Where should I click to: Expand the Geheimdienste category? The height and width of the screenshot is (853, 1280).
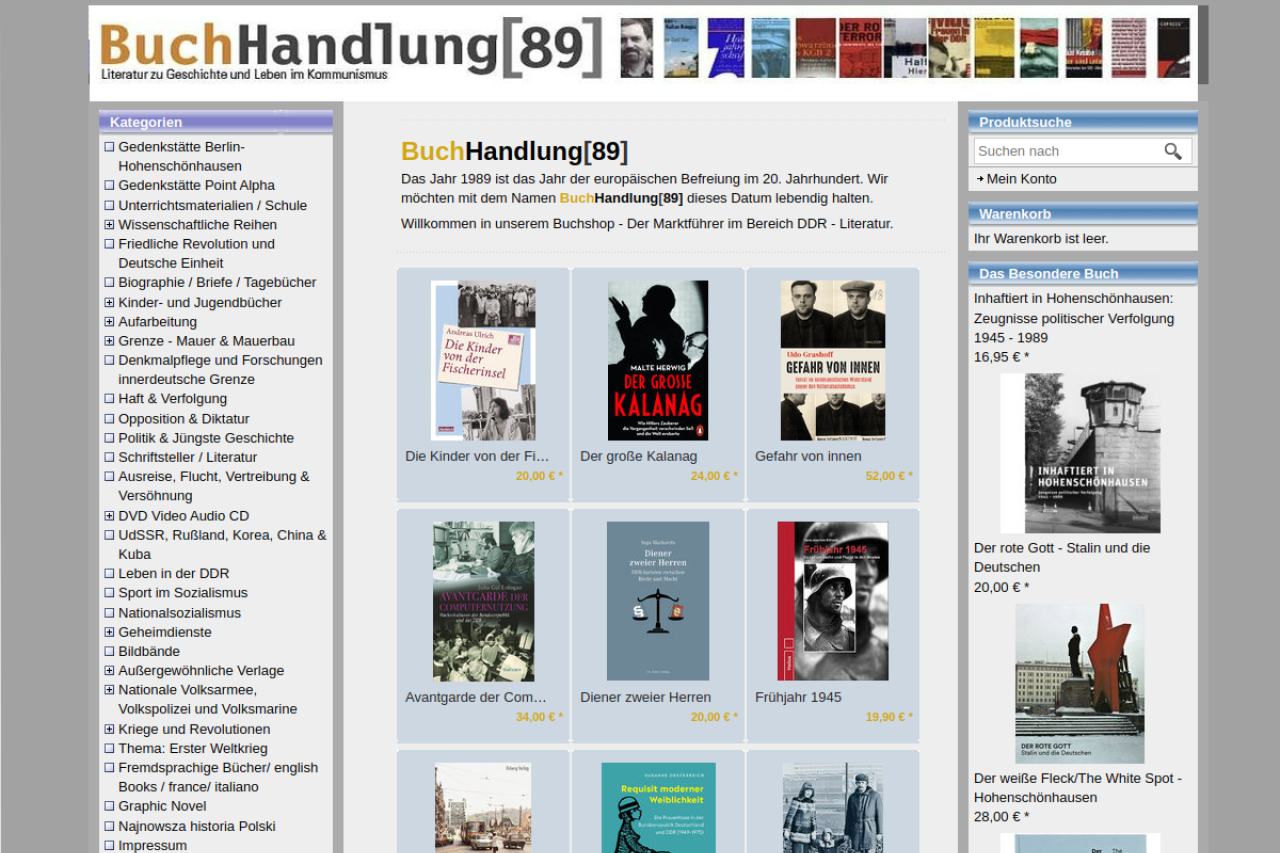click(109, 632)
